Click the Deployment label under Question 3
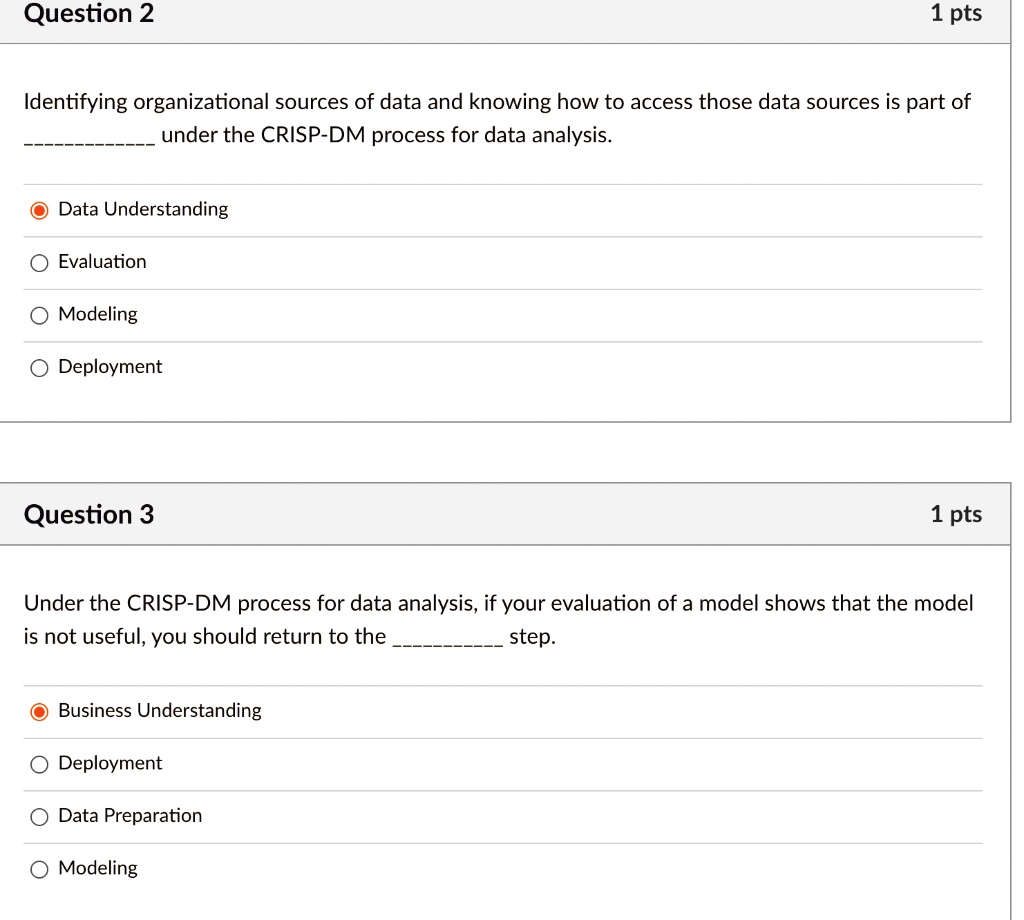 [110, 763]
